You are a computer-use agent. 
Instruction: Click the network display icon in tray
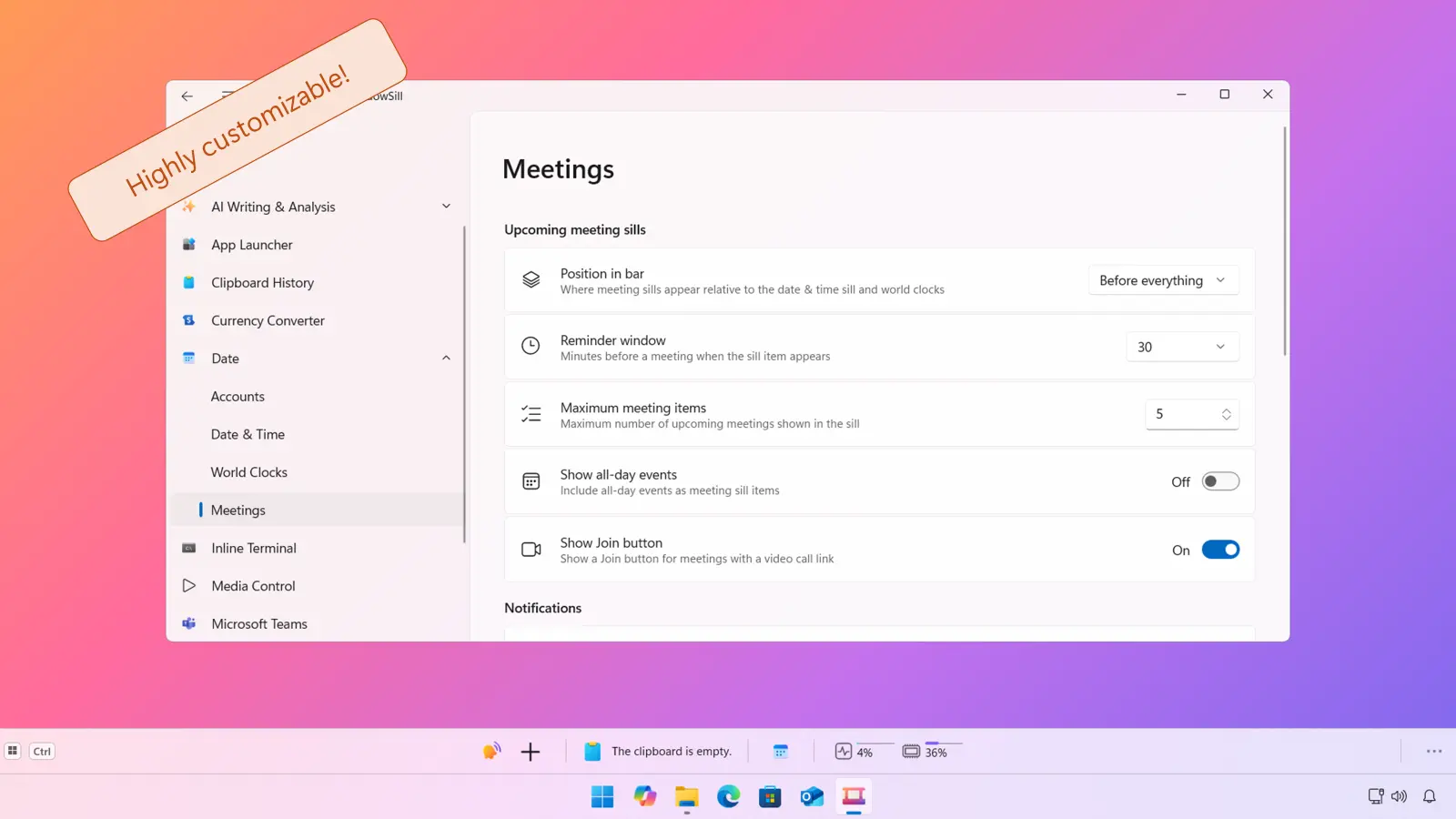[1376, 796]
